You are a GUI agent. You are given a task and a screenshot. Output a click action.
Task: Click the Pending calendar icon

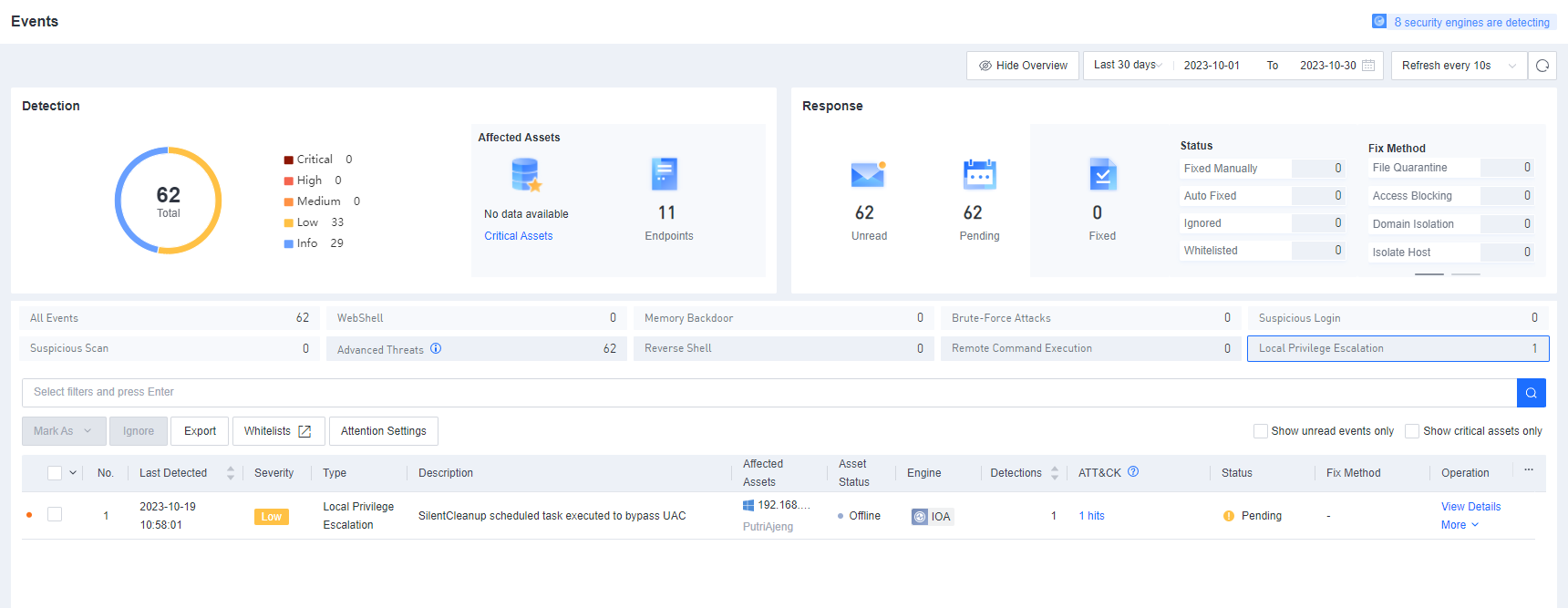pos(979,173)
